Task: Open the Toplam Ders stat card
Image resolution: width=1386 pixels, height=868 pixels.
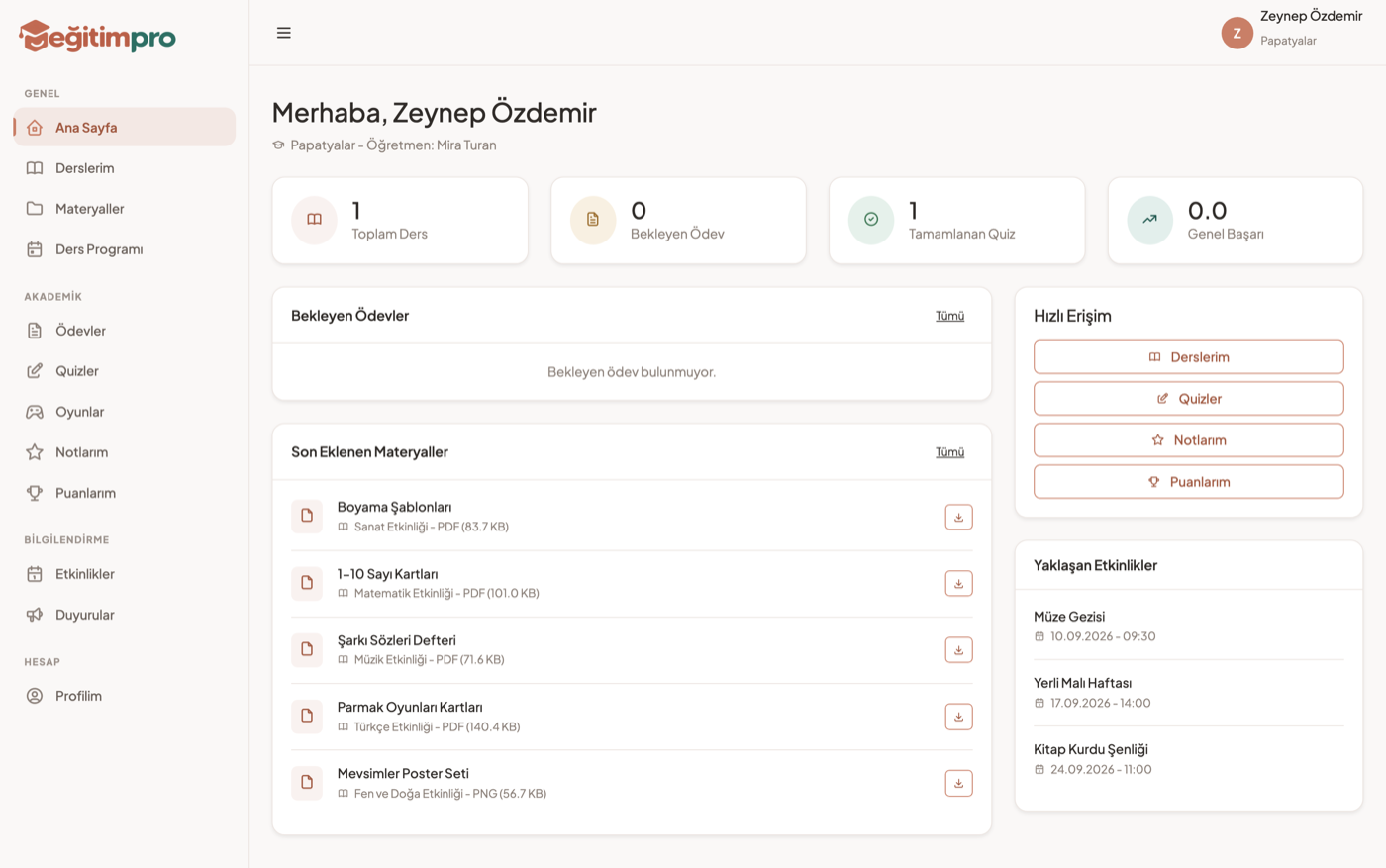Action: tap(400, 221)
